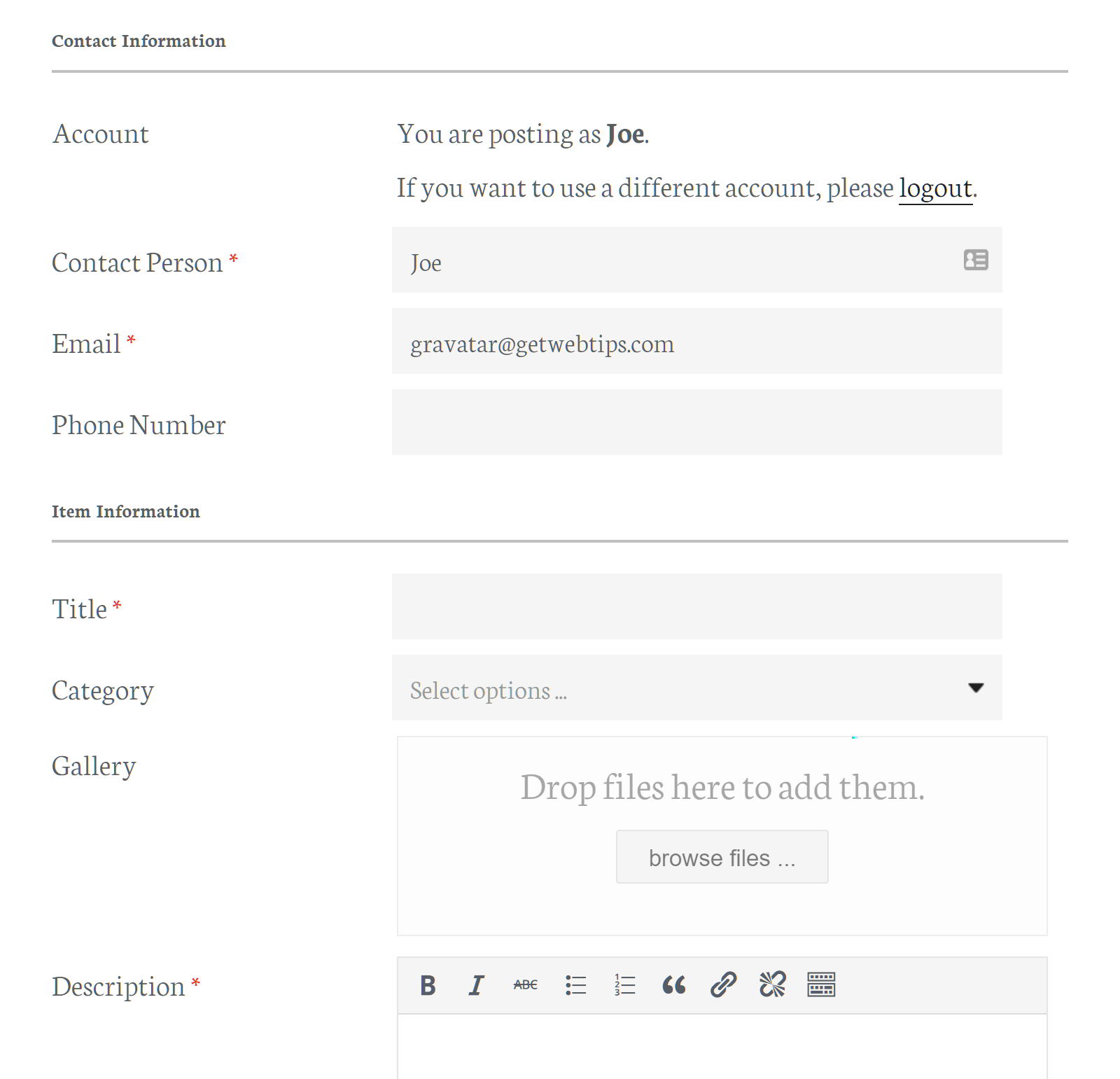Apply italic formatting in description editor
The height and width of the screenshot is (1079, 1120).
(477, 985)
